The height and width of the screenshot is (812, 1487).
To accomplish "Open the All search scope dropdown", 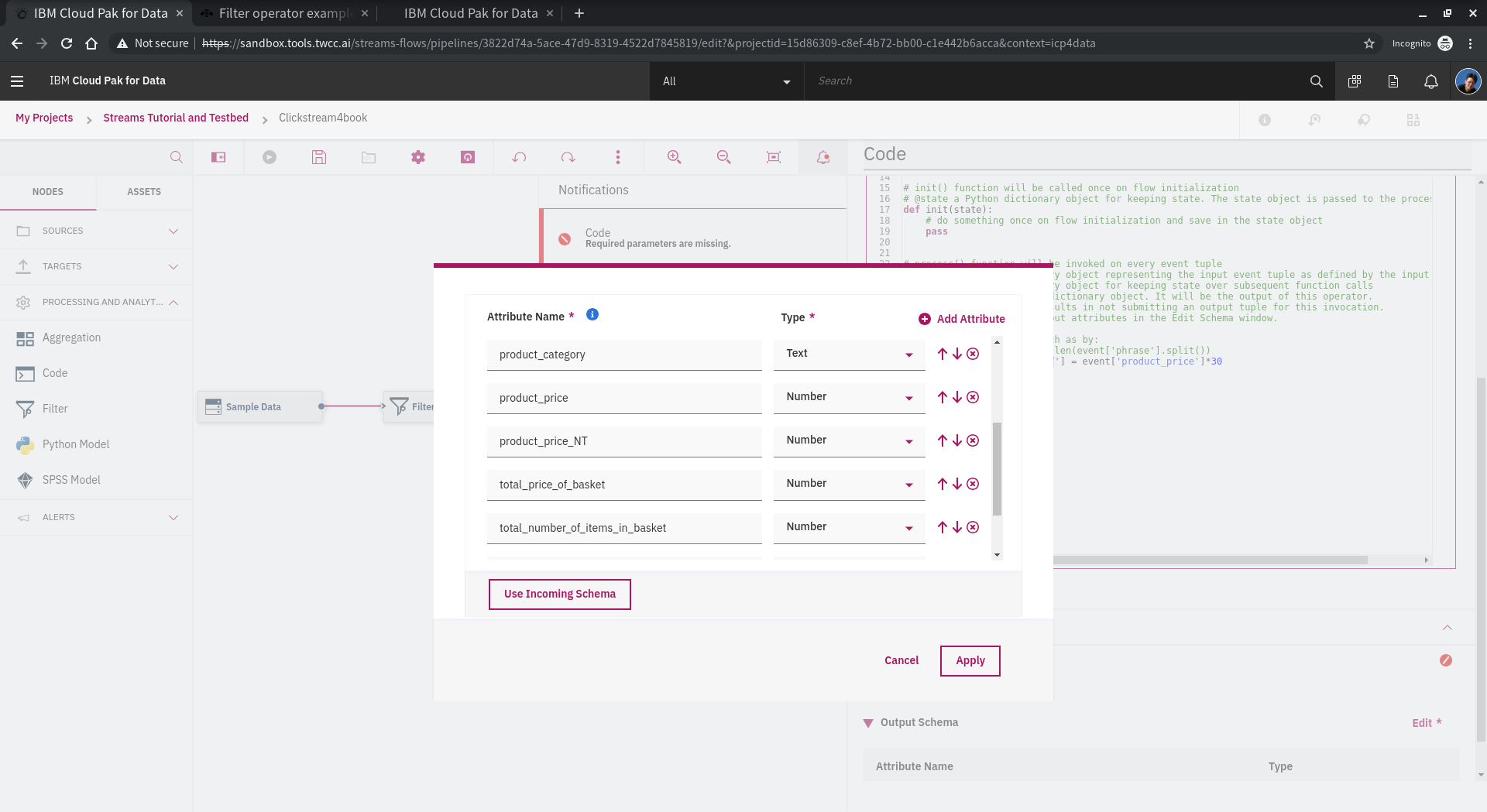I will pyautogui.click(x=726, y=81).
